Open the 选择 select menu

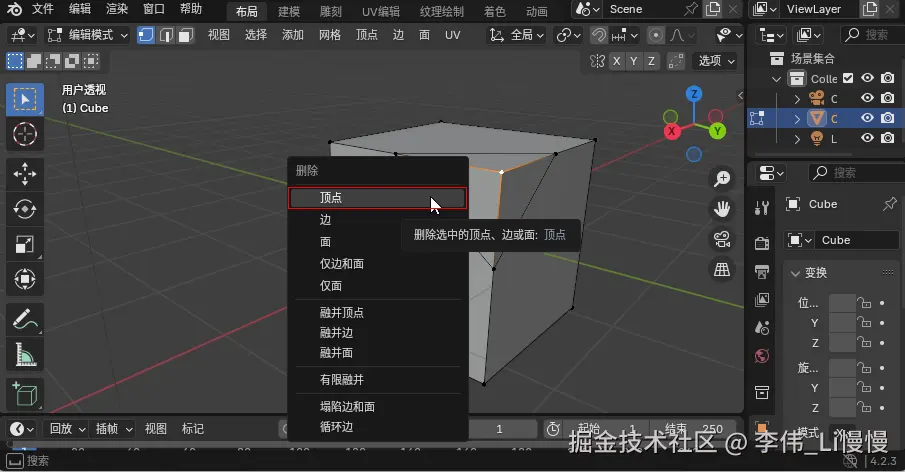point(256,35)
